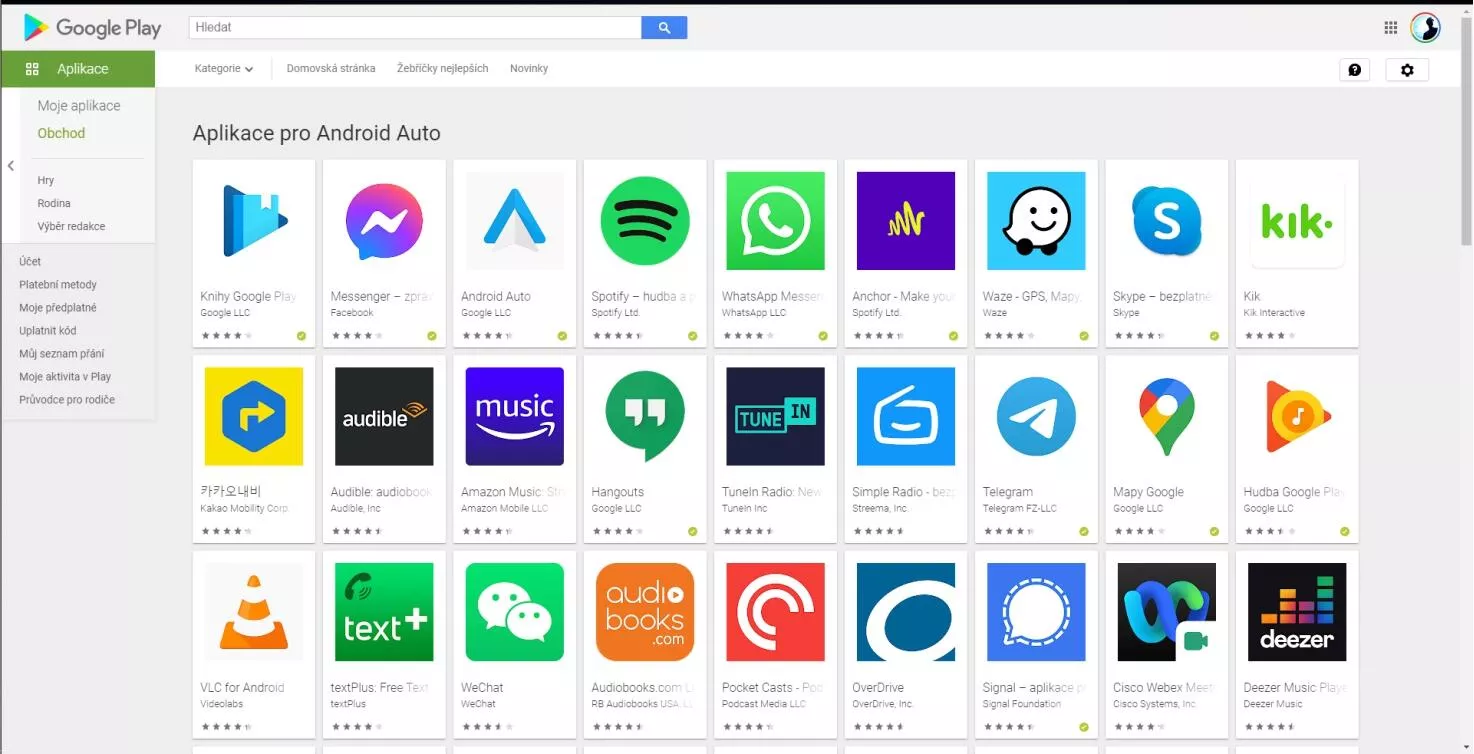Open the Signal app icon
The width and height of the screenshot is (1474, 754).
click(x=1036, y=612)
